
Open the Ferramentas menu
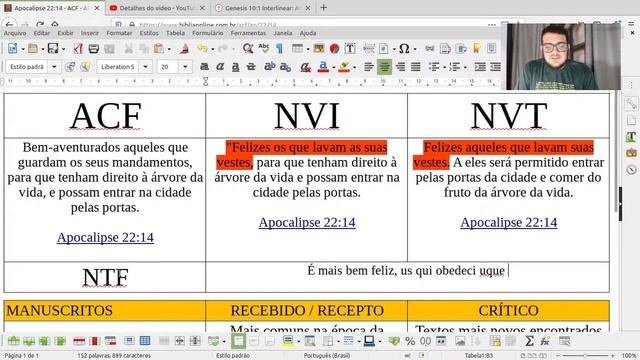point(248,33)
